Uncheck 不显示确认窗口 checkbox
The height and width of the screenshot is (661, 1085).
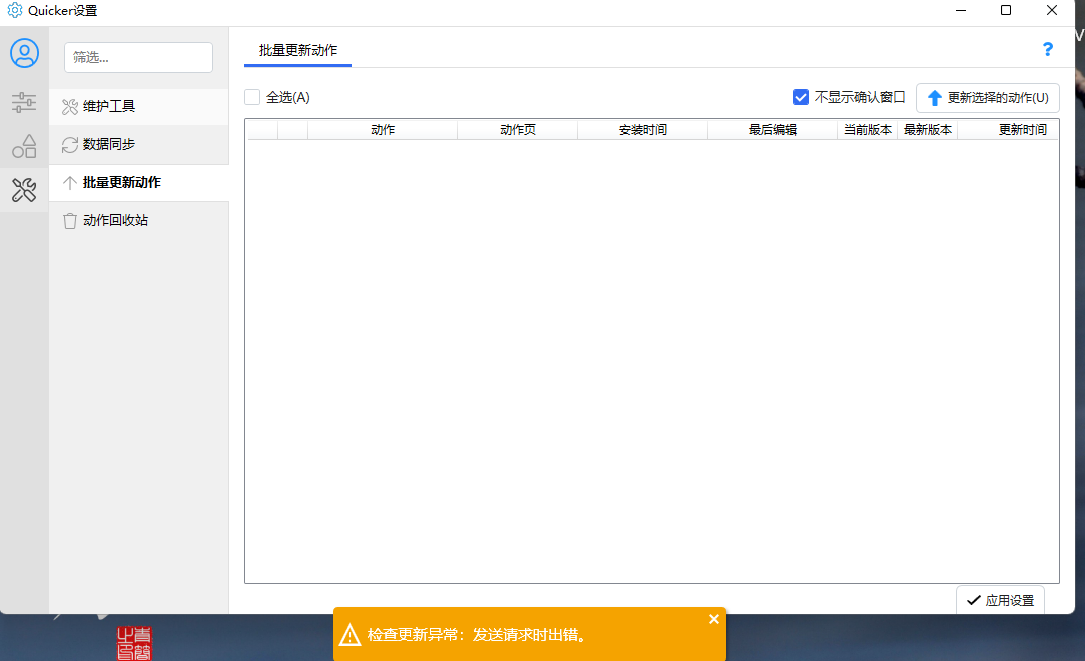801,97
